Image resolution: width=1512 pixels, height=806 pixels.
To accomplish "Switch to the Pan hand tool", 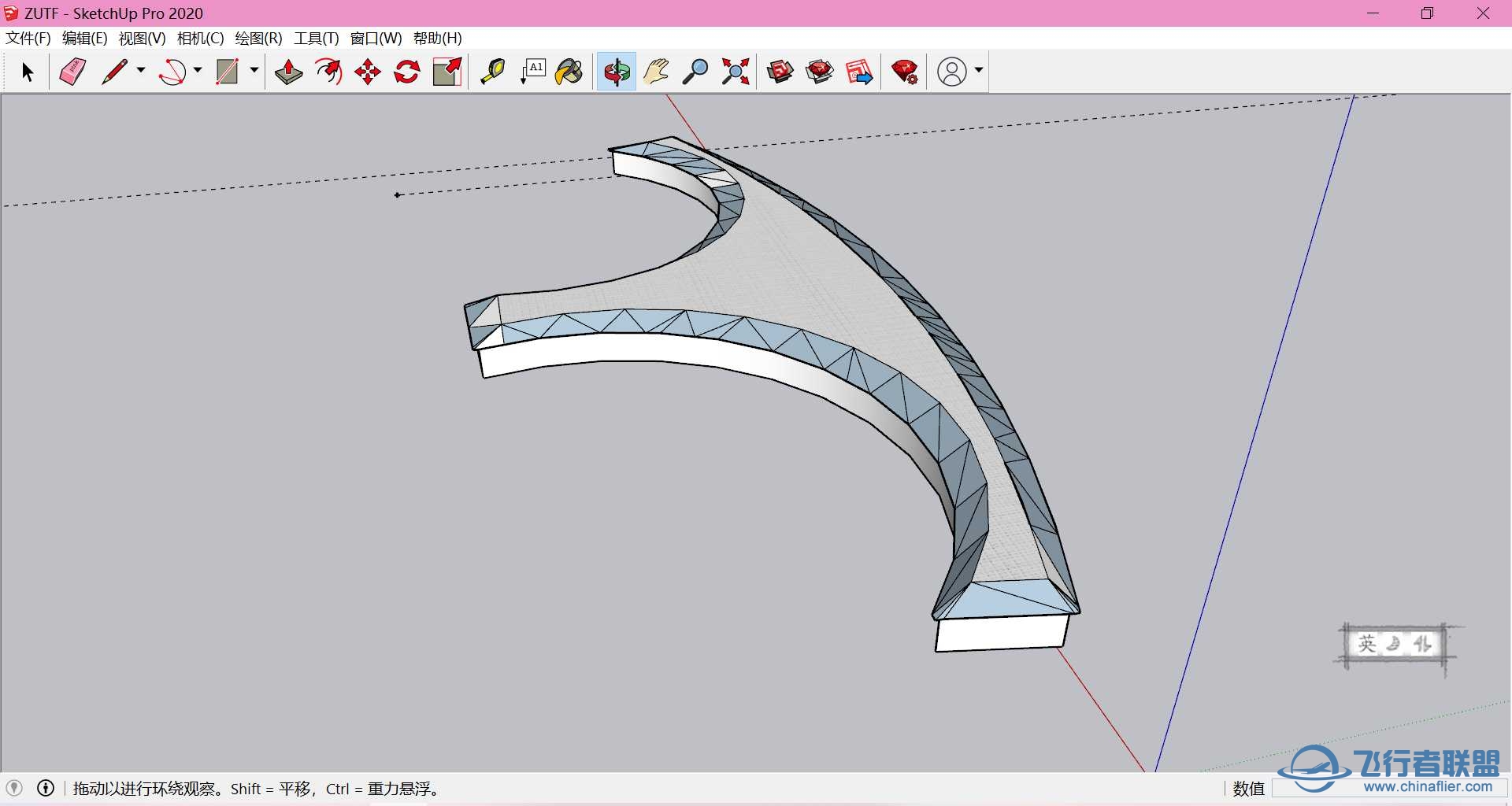I will pyautogui.click(x=656, y=72).
